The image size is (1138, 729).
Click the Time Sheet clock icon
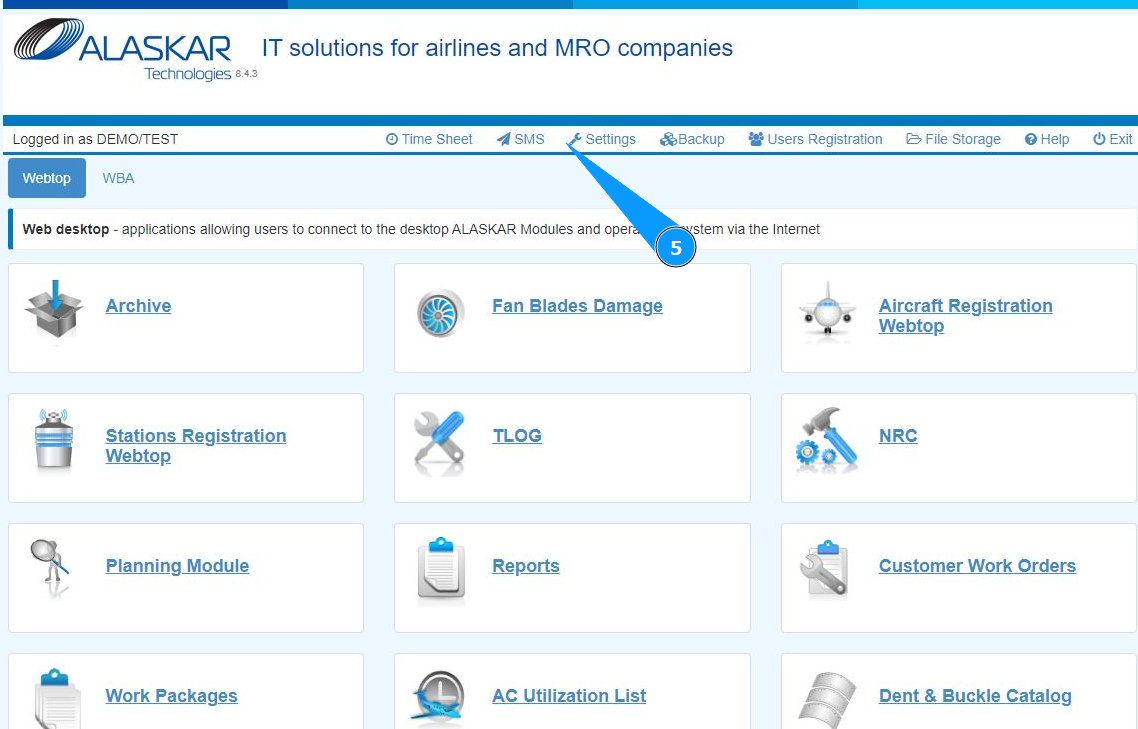click(392, 139)
